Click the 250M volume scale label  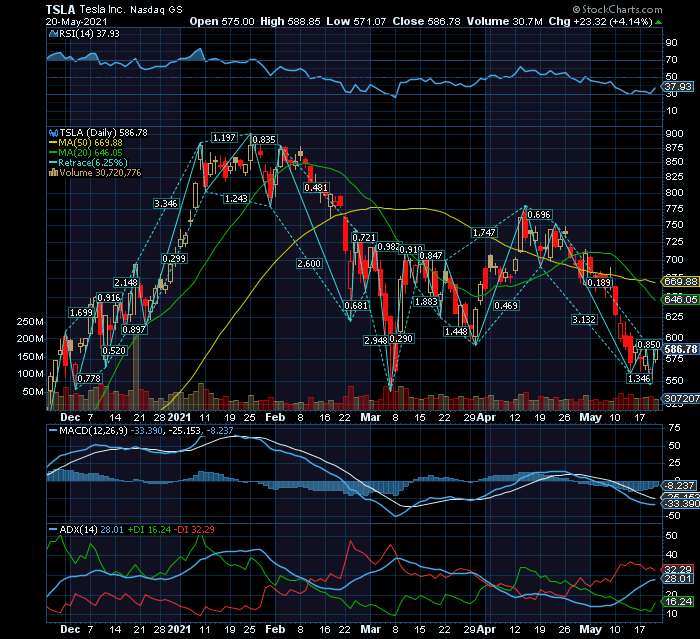pos(30,322)
